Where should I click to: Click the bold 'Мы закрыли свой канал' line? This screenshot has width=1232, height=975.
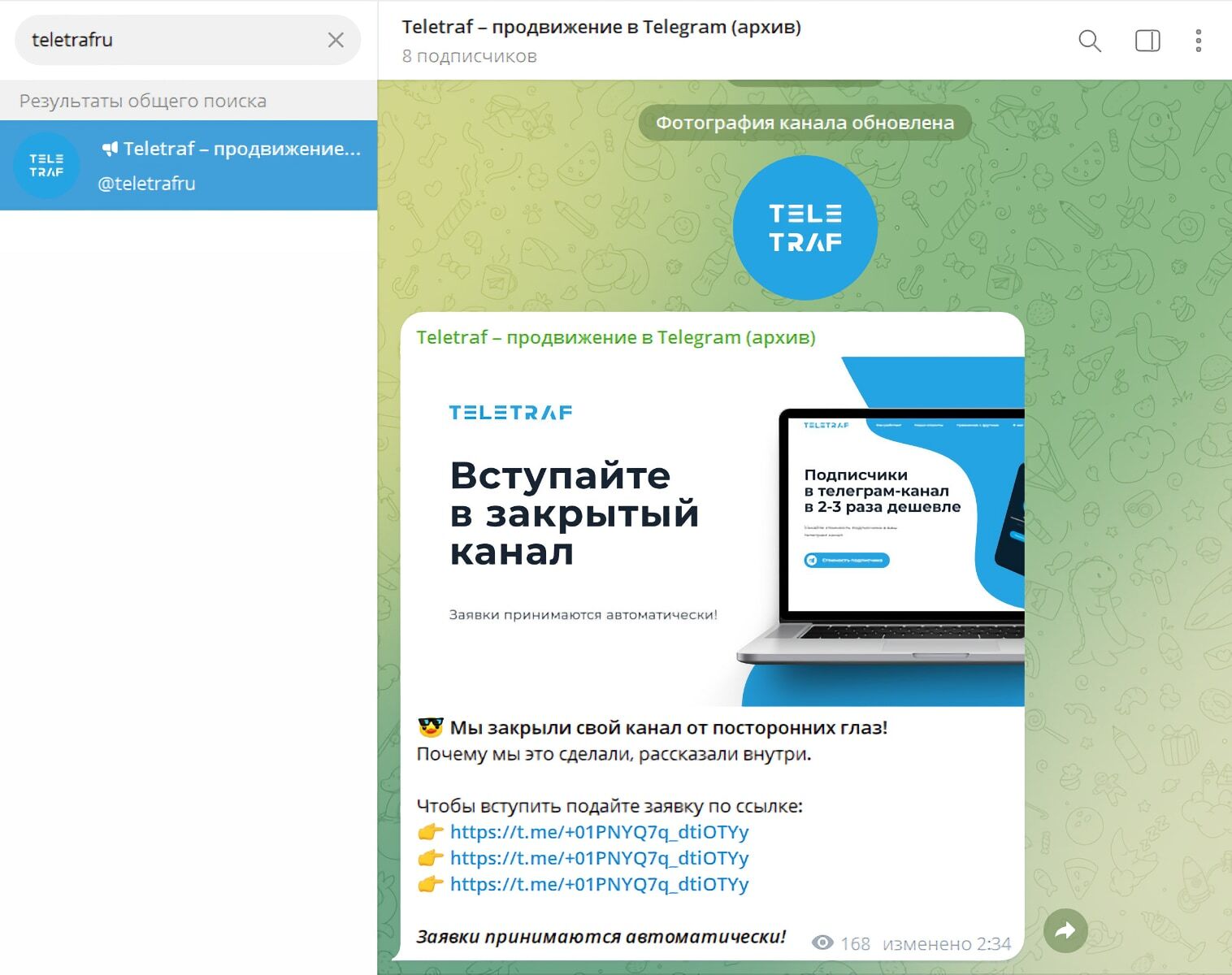point(668,727)
